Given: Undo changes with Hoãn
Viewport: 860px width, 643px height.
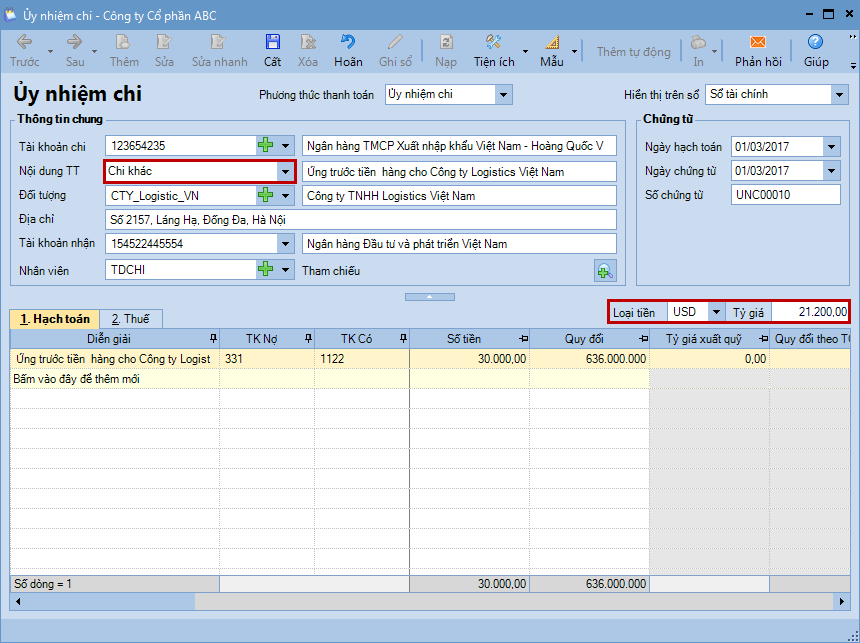Looking at the screenshot, I should coord(348,50).
